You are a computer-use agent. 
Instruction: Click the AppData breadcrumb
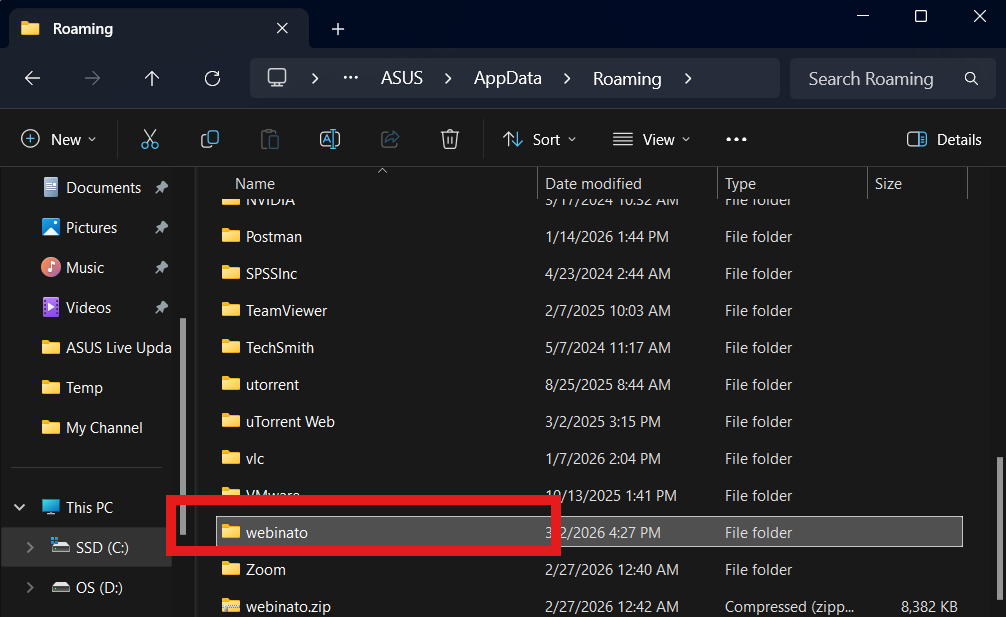507,78
